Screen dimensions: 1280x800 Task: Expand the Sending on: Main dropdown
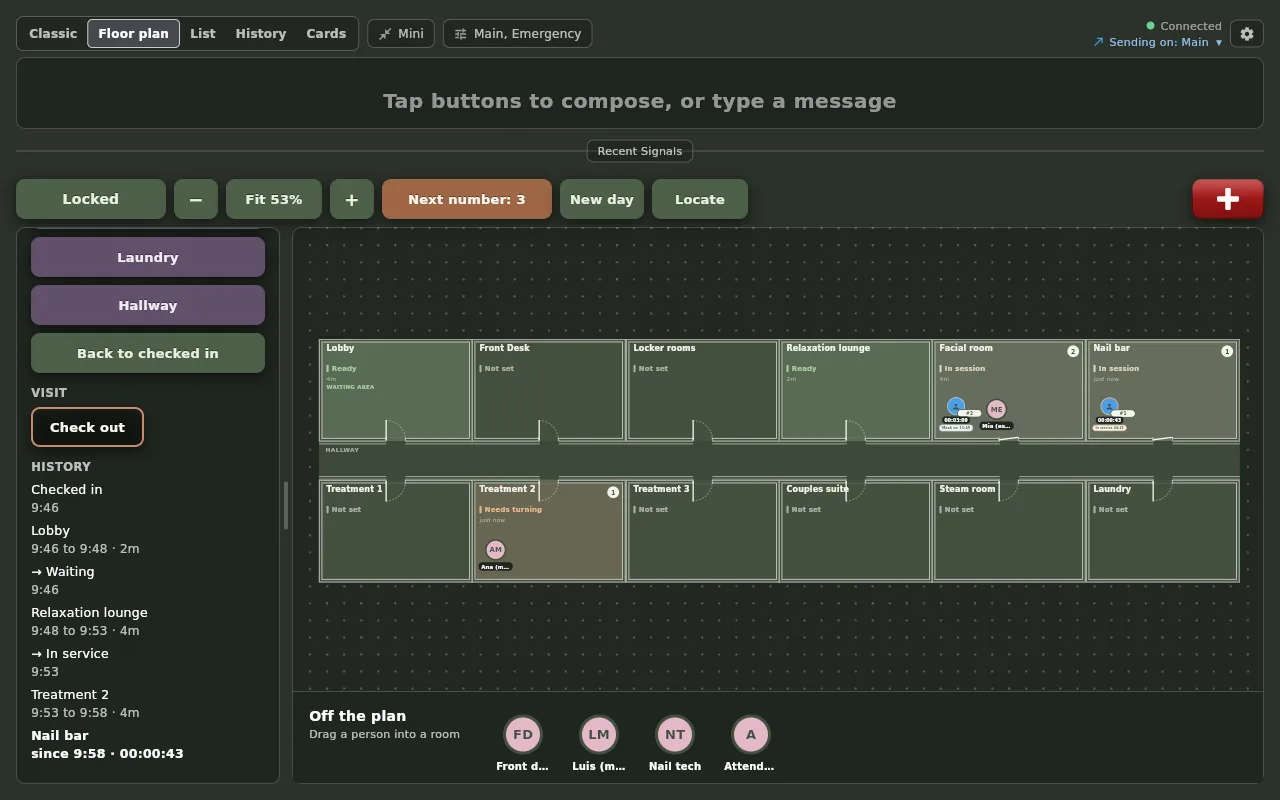1158,42
